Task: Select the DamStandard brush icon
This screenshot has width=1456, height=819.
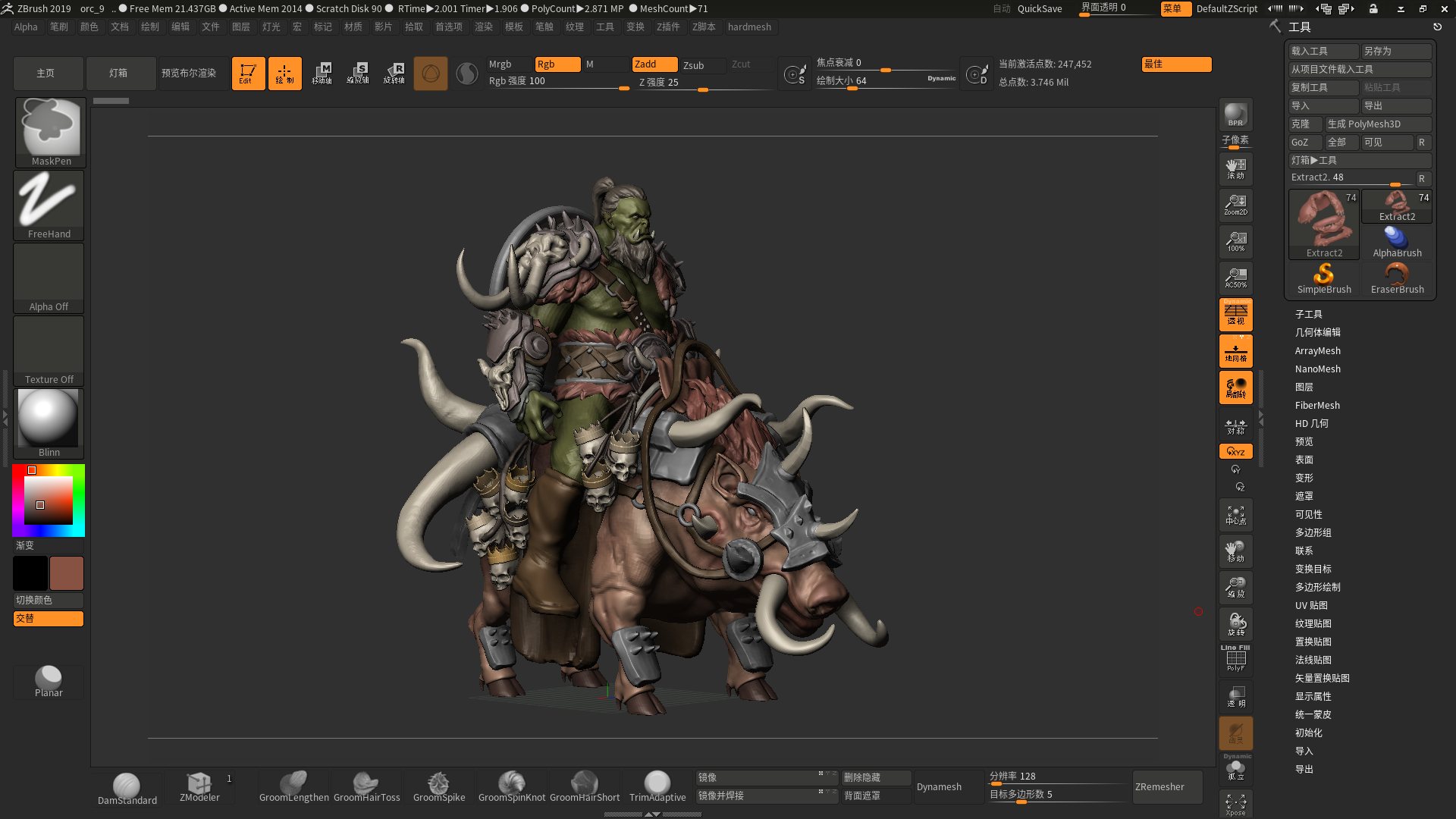Action: point(127,786)
